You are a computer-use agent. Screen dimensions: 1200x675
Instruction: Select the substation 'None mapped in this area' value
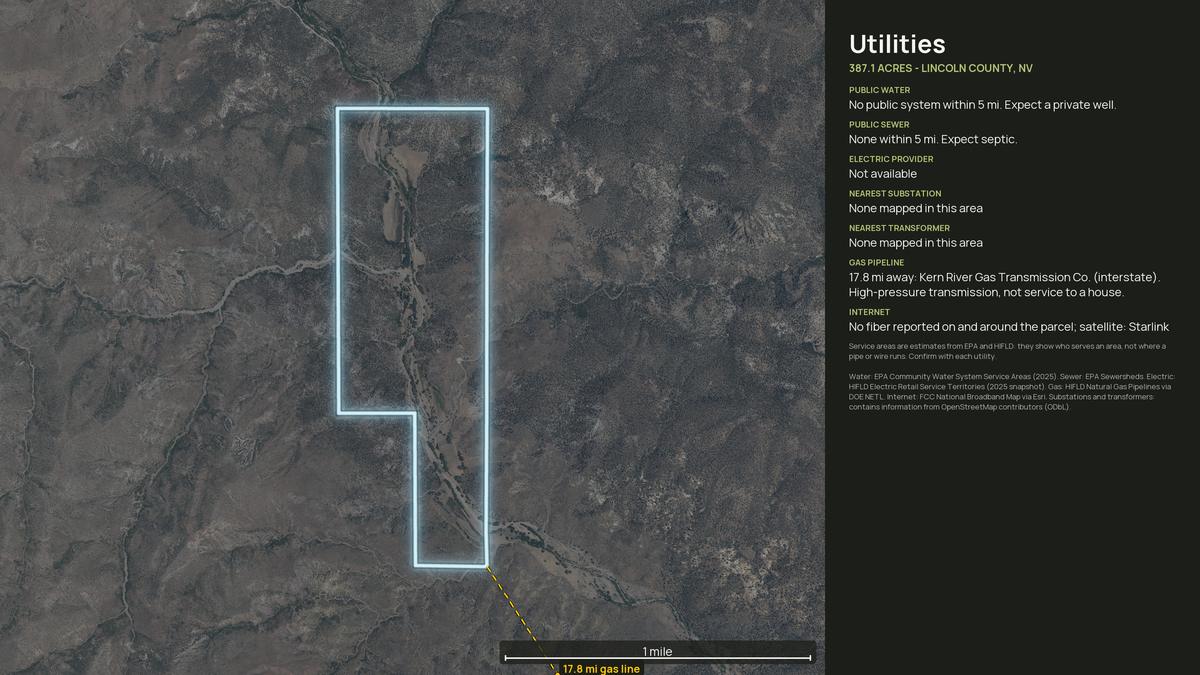coord(916,209)
